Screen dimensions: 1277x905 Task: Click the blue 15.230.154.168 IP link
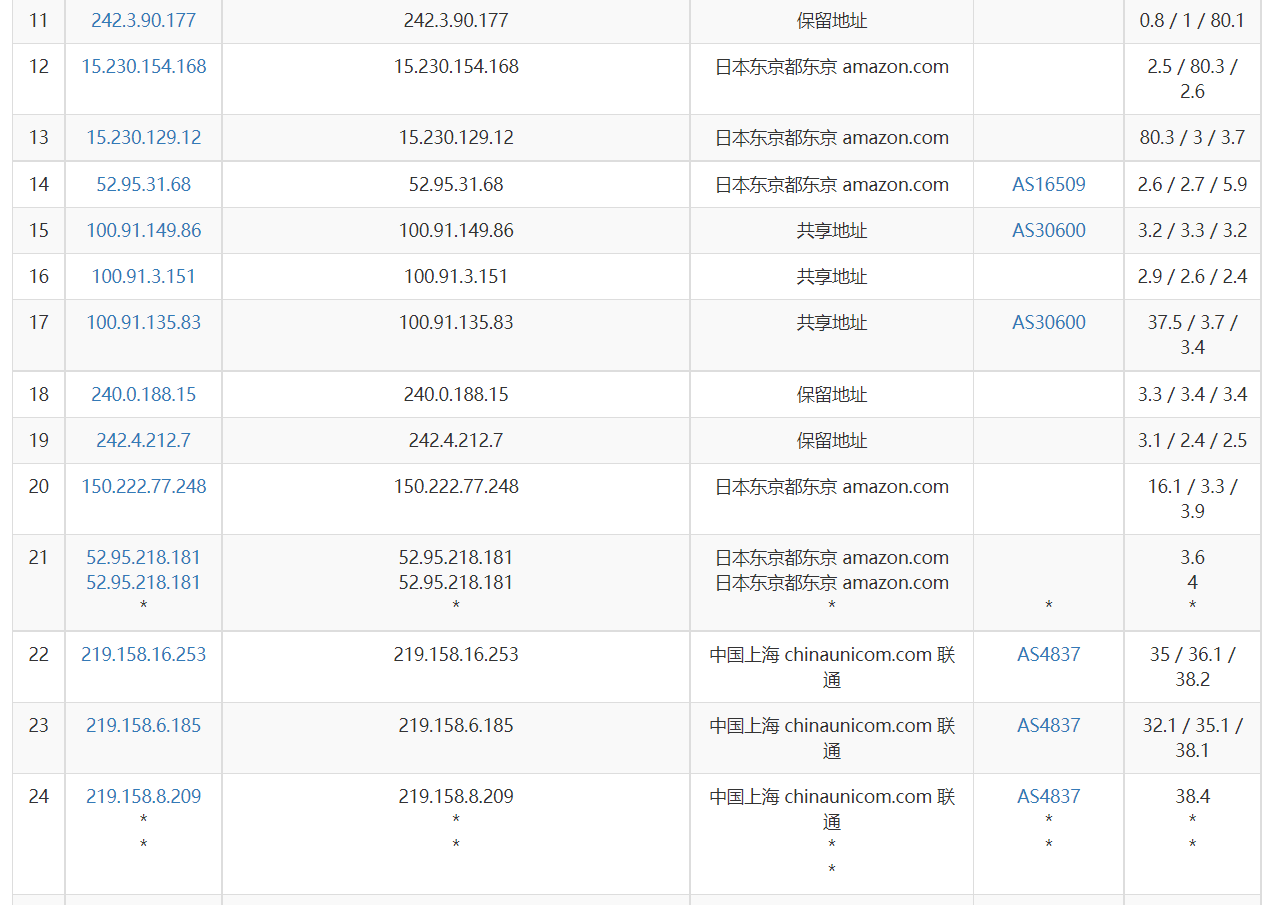[143, 67]
